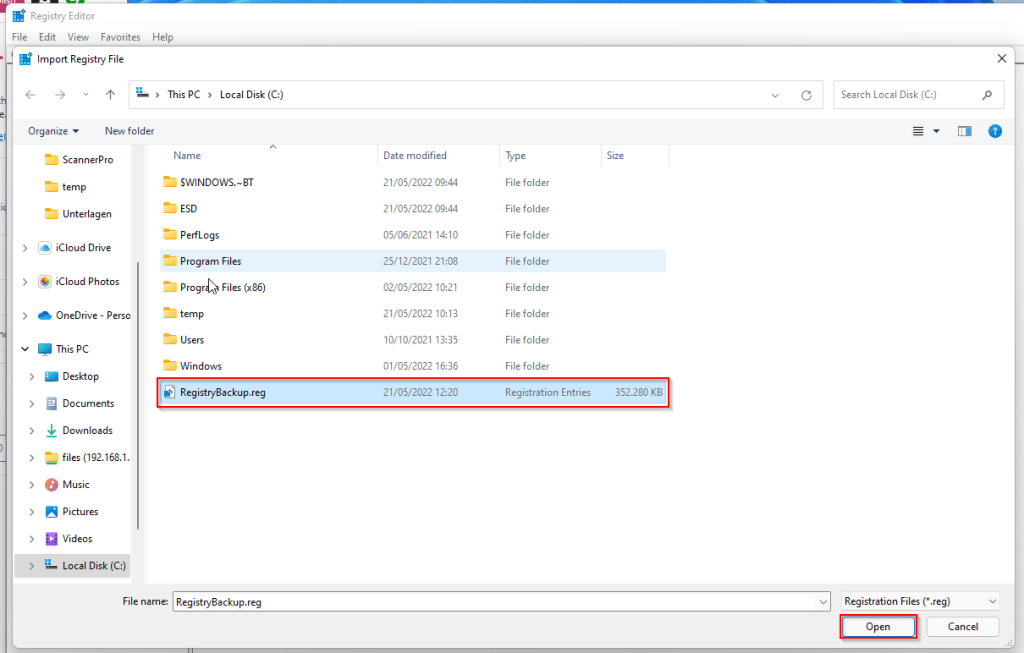Sort files by Date modified column
Image resolution: width=1024 pixels, height=653 pixels.
pyautogui.click(x=415, y=156)
